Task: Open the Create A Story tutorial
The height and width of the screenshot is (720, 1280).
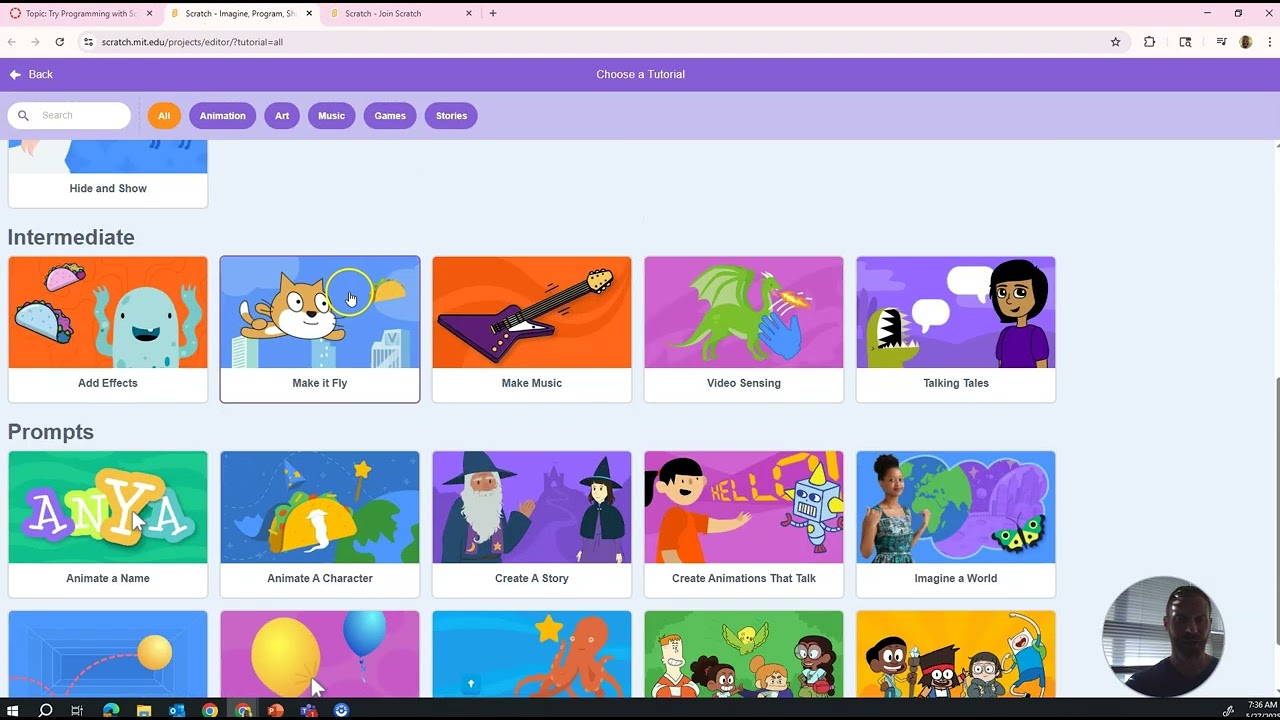Action: 532,524
